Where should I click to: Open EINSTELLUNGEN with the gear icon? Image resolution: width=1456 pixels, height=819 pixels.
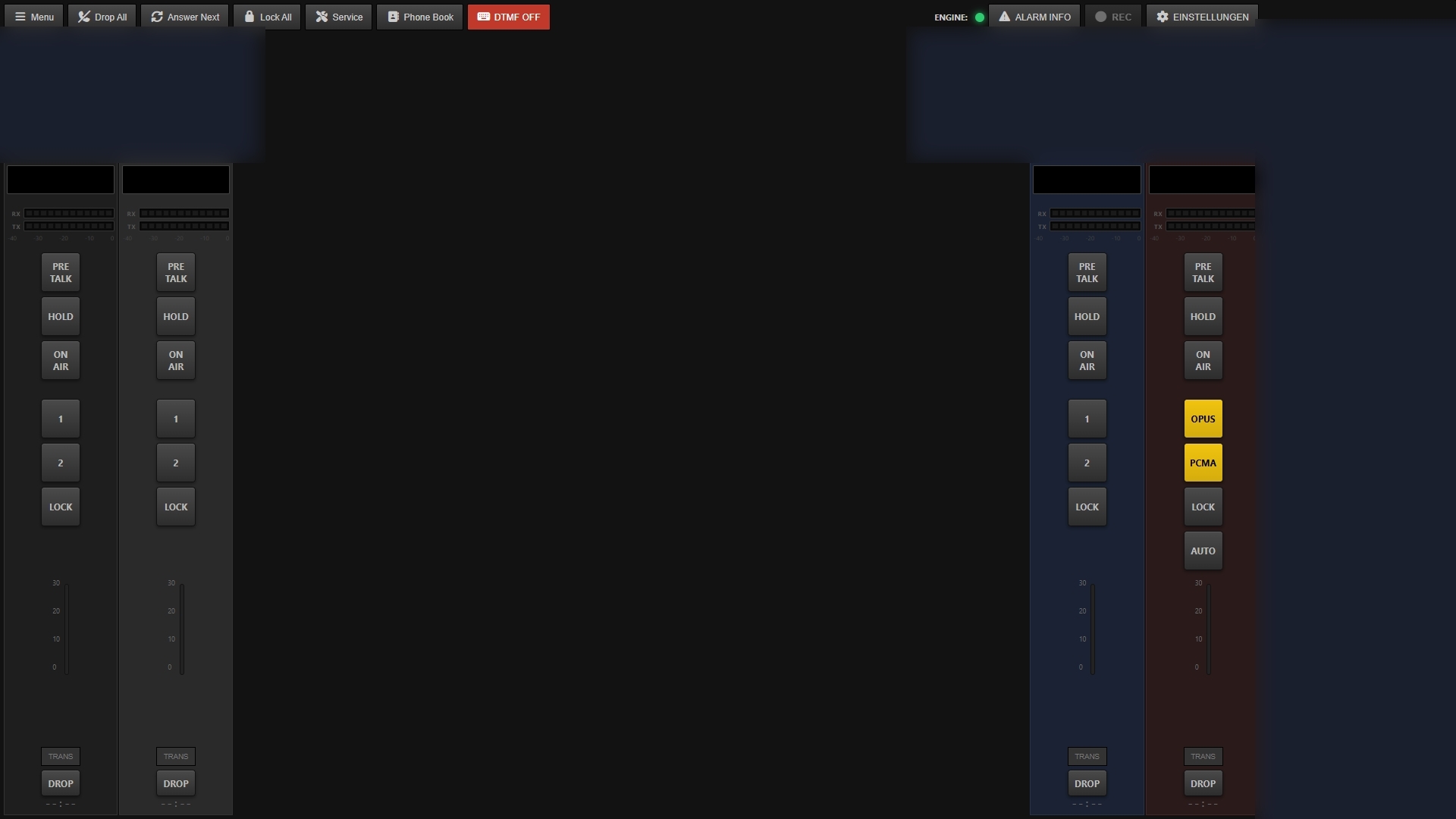tap(1162, 16)
